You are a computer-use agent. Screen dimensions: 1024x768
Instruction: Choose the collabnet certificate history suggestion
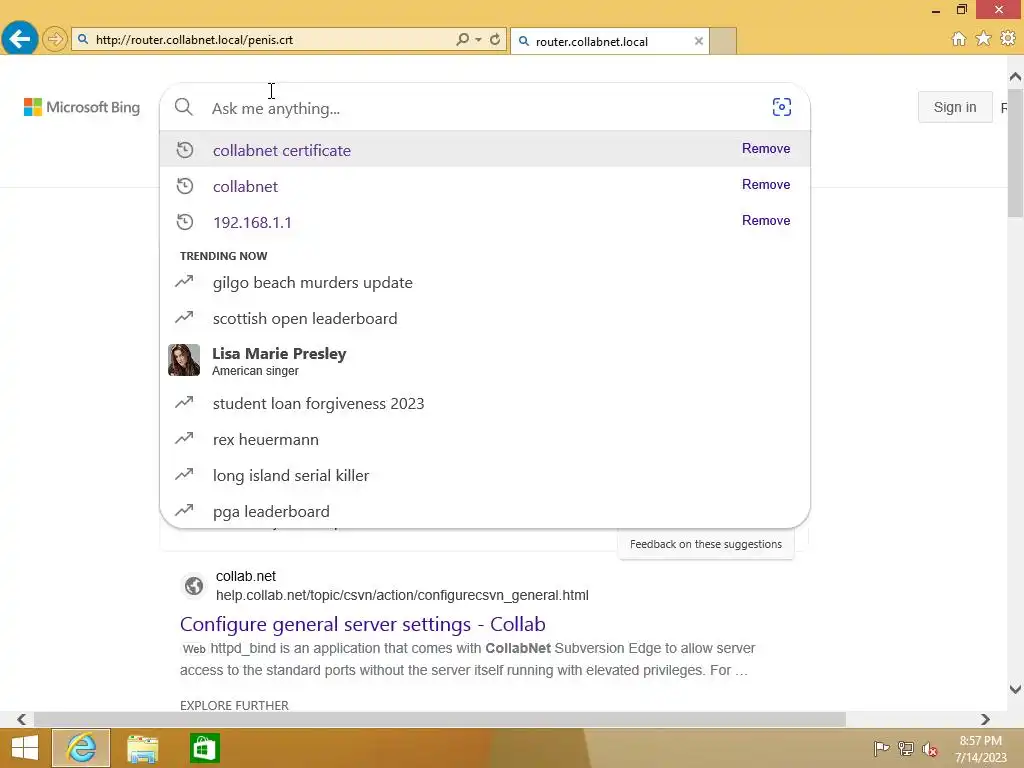485,150
